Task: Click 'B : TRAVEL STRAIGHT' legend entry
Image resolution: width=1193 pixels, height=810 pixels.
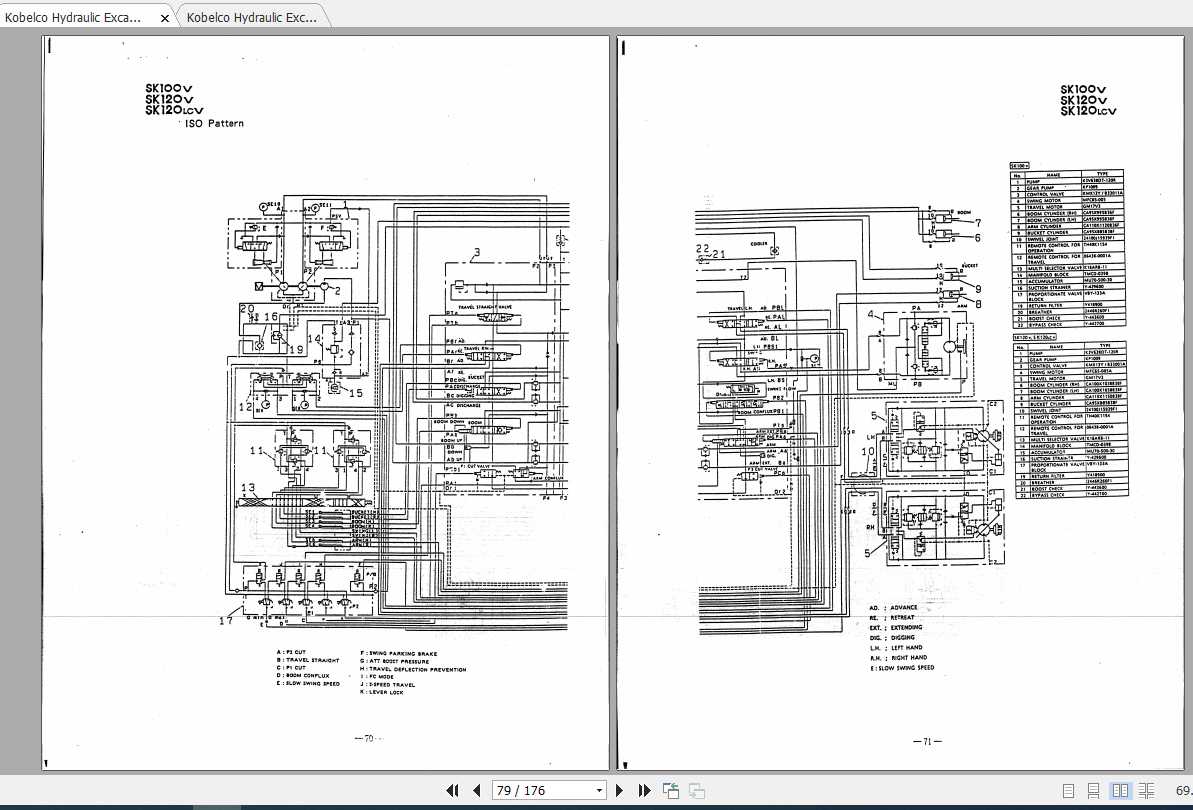Action: (308, 660)
